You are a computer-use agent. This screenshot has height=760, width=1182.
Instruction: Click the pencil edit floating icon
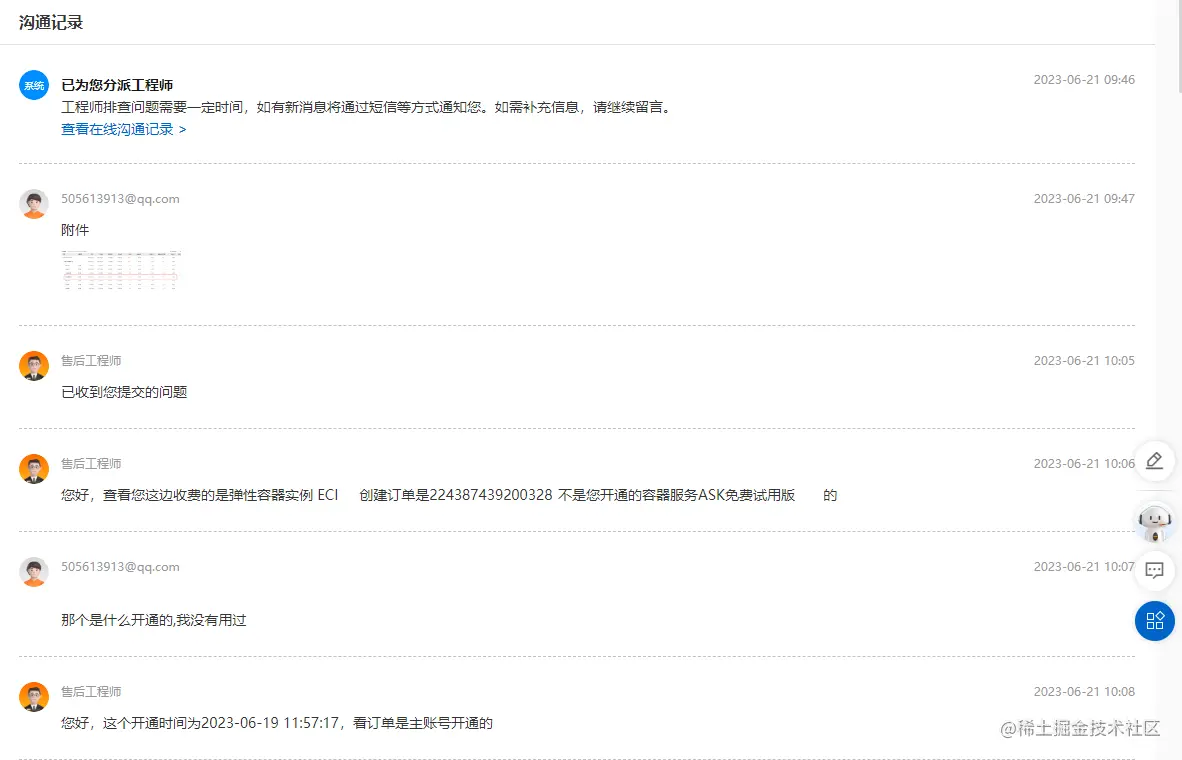click(1154, 461)
